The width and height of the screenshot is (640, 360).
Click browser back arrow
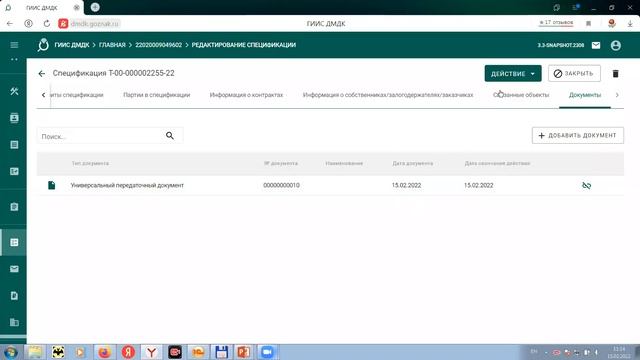[x=10, y=24]
